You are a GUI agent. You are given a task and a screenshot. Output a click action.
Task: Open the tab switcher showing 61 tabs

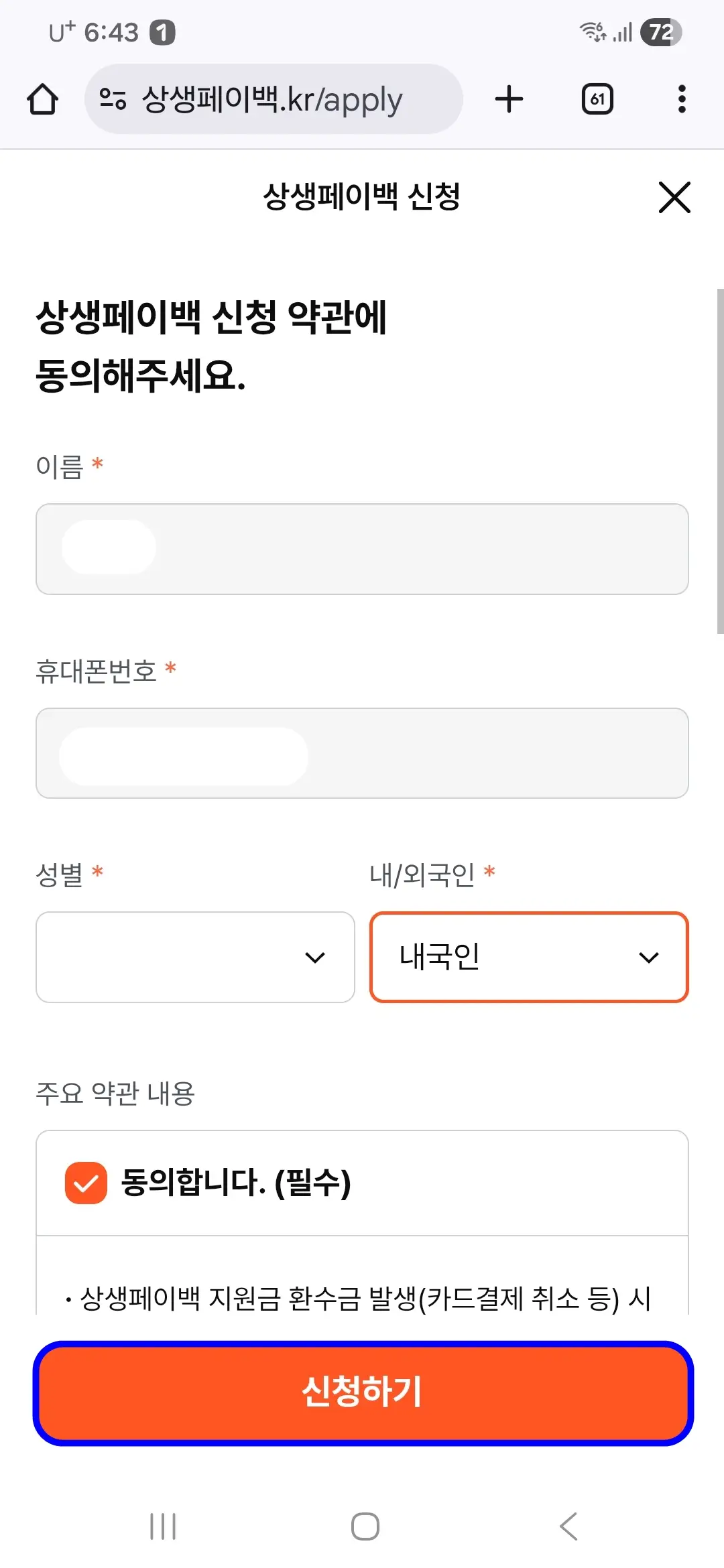tap(597, 99)
